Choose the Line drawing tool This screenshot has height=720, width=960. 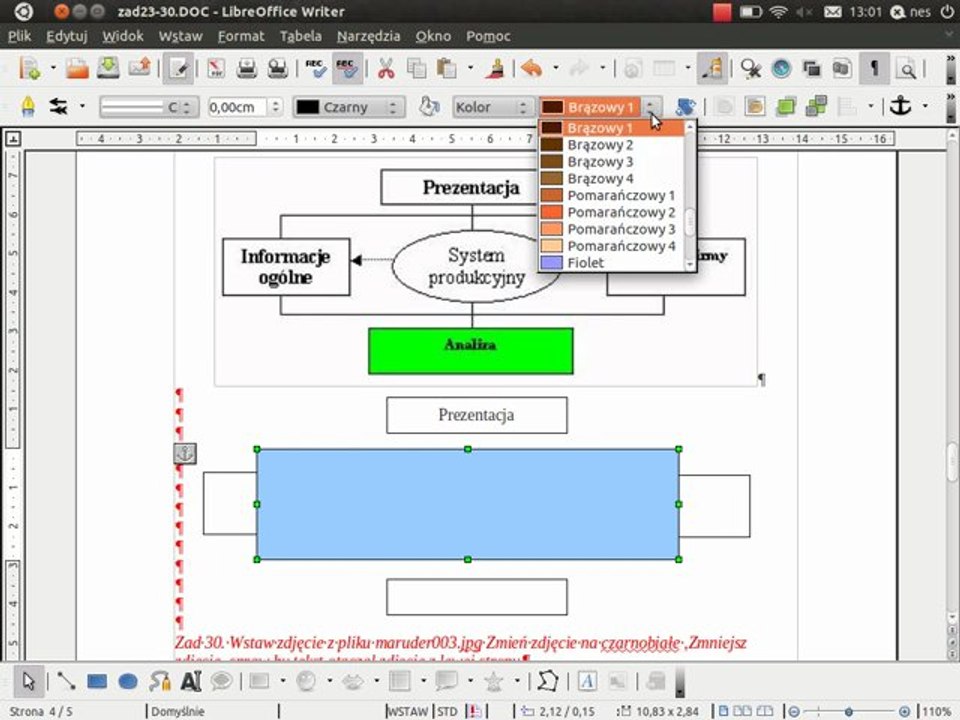(66, 681)
